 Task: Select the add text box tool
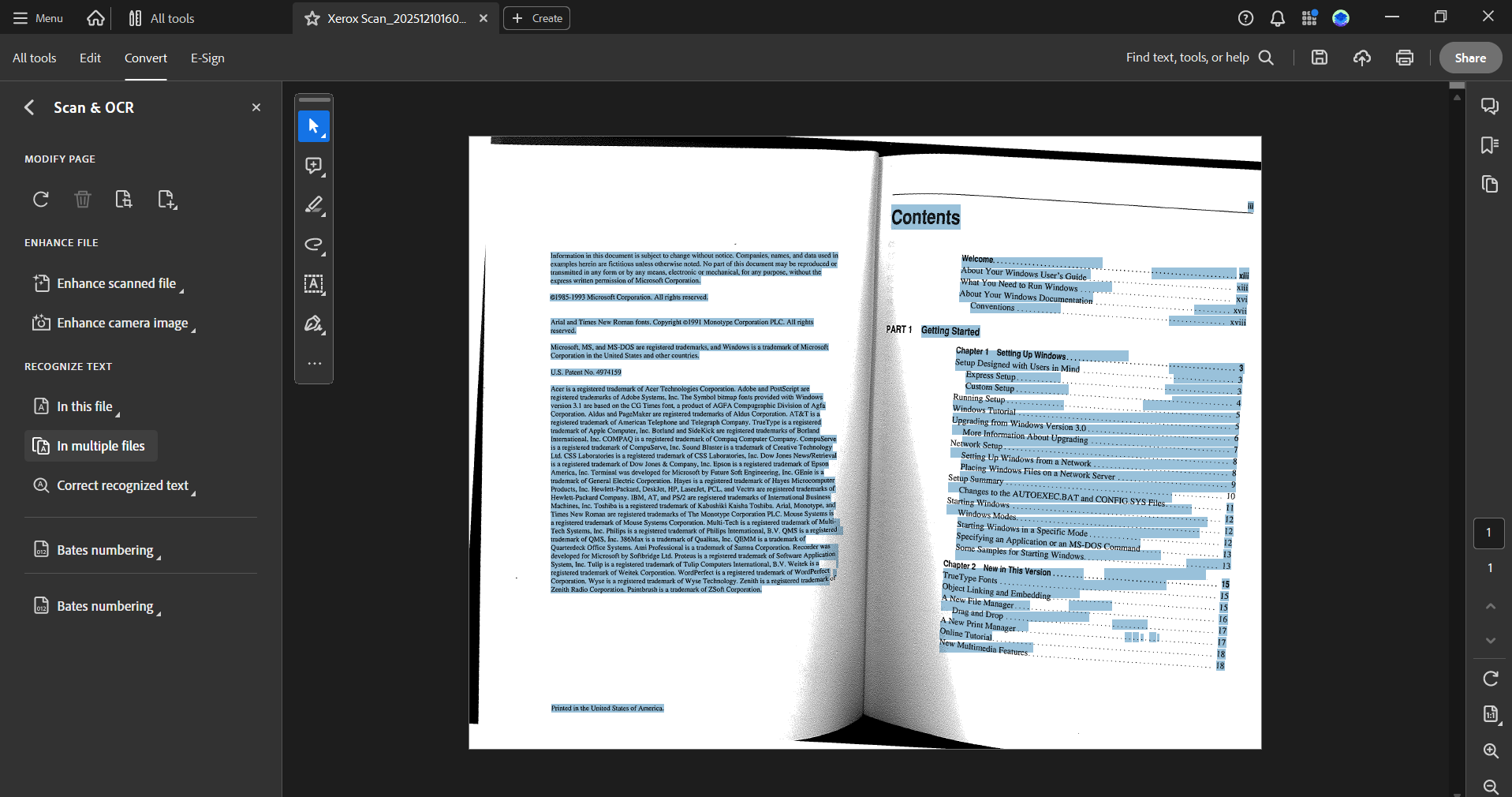313,285
